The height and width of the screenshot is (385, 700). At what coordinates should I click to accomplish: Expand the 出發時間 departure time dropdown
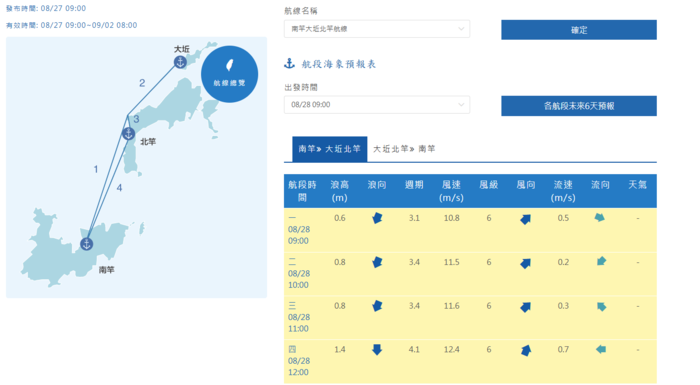pyautogui.click(x=377, y=105)
